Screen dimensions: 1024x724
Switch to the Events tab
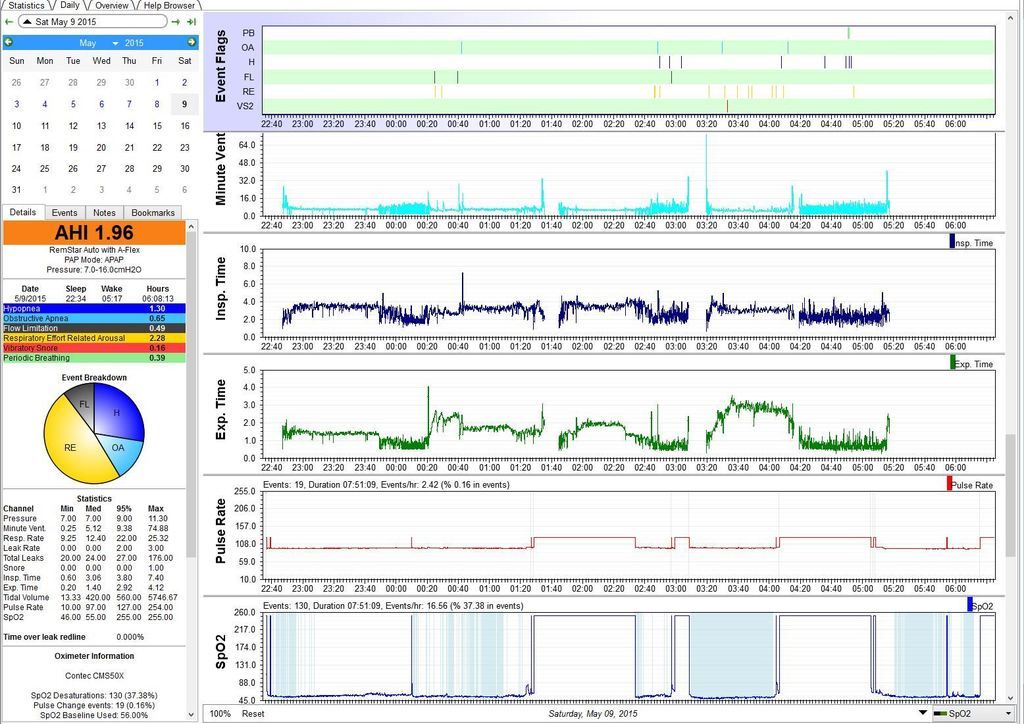pos(65,213)
